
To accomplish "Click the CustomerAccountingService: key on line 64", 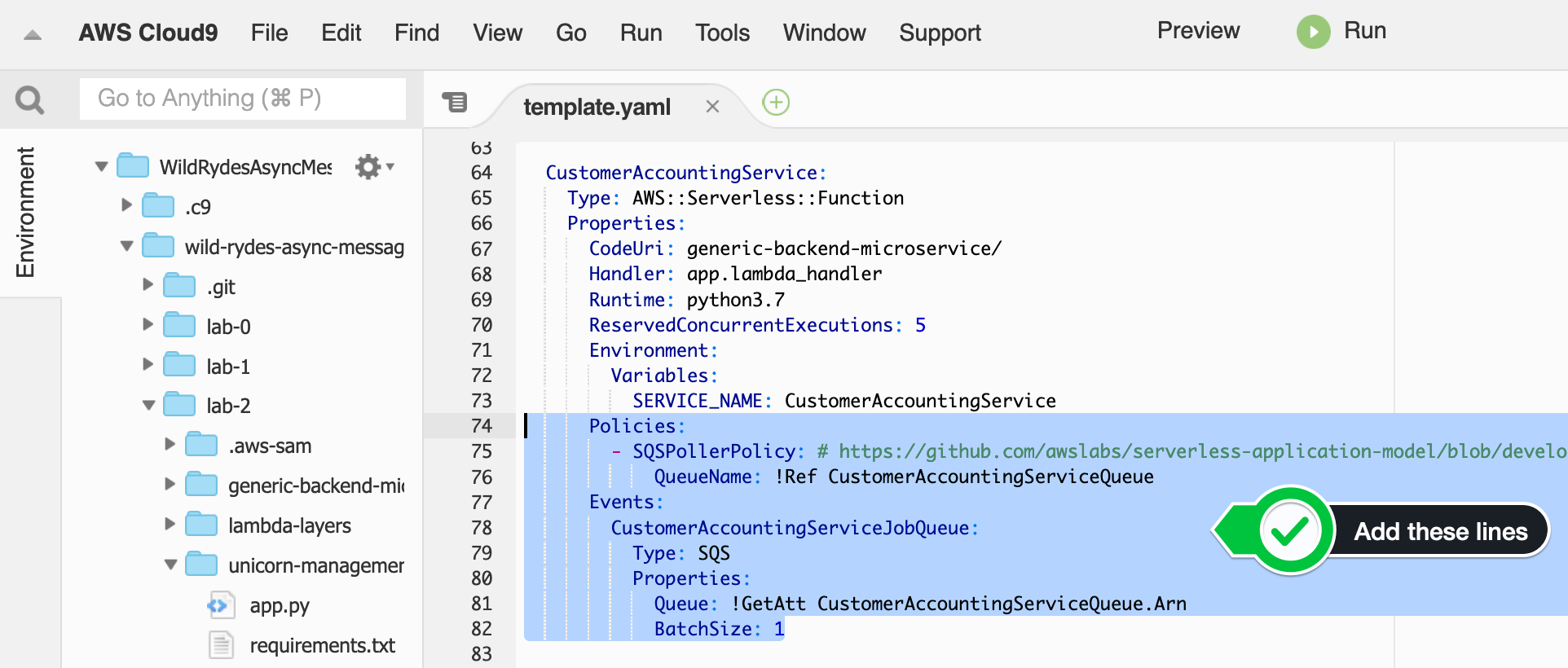I will 686,173.
